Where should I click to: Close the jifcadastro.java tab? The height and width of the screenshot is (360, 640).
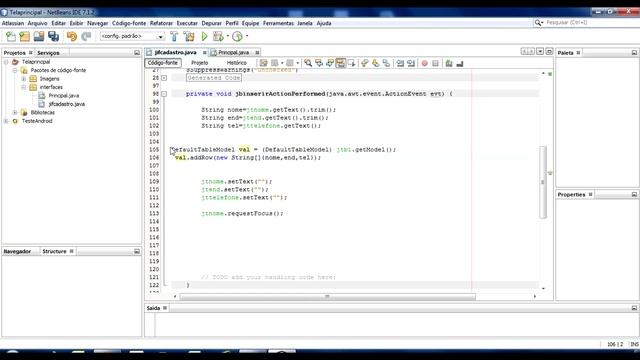click(204, 53)
